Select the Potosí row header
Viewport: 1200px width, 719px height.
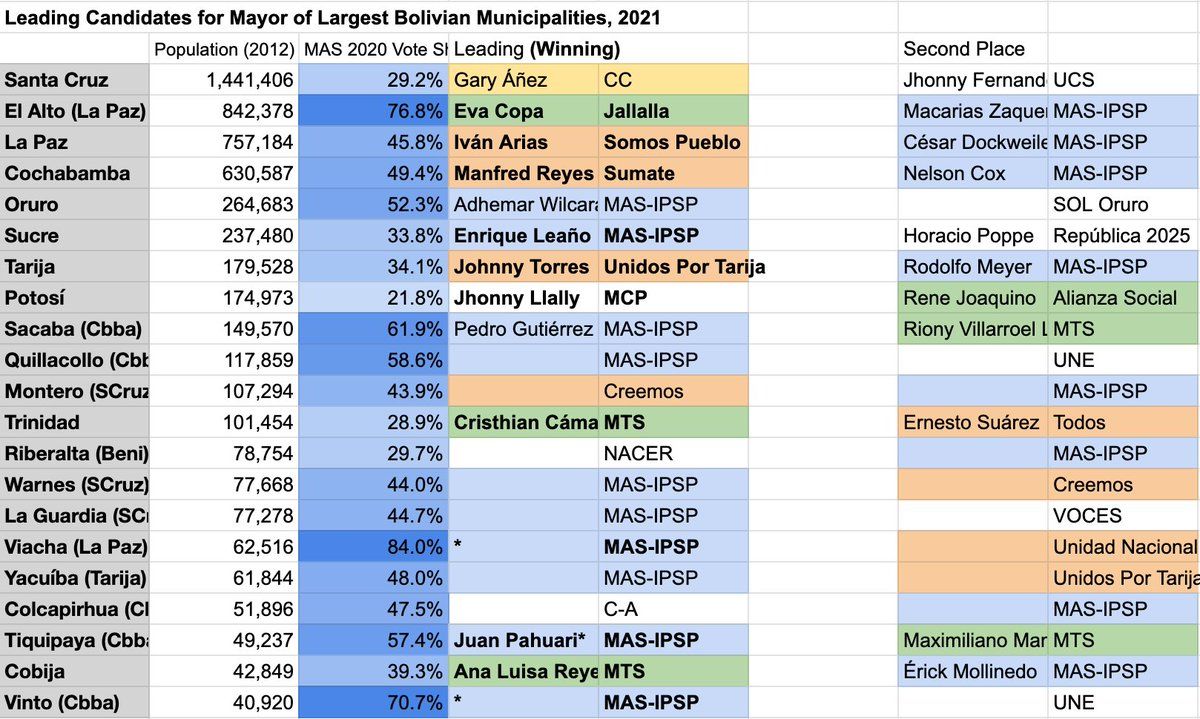coord(75,298)
